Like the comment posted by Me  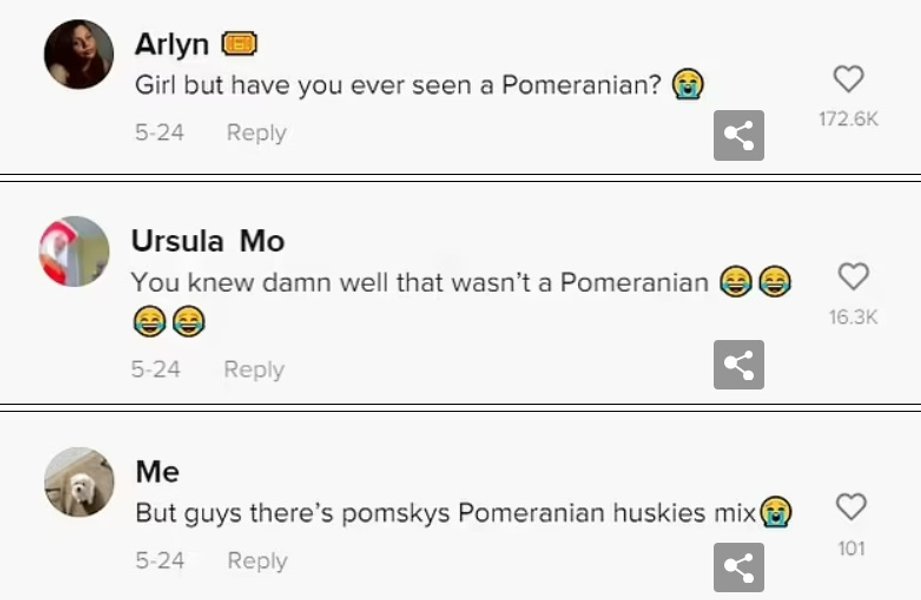[850, 508]
